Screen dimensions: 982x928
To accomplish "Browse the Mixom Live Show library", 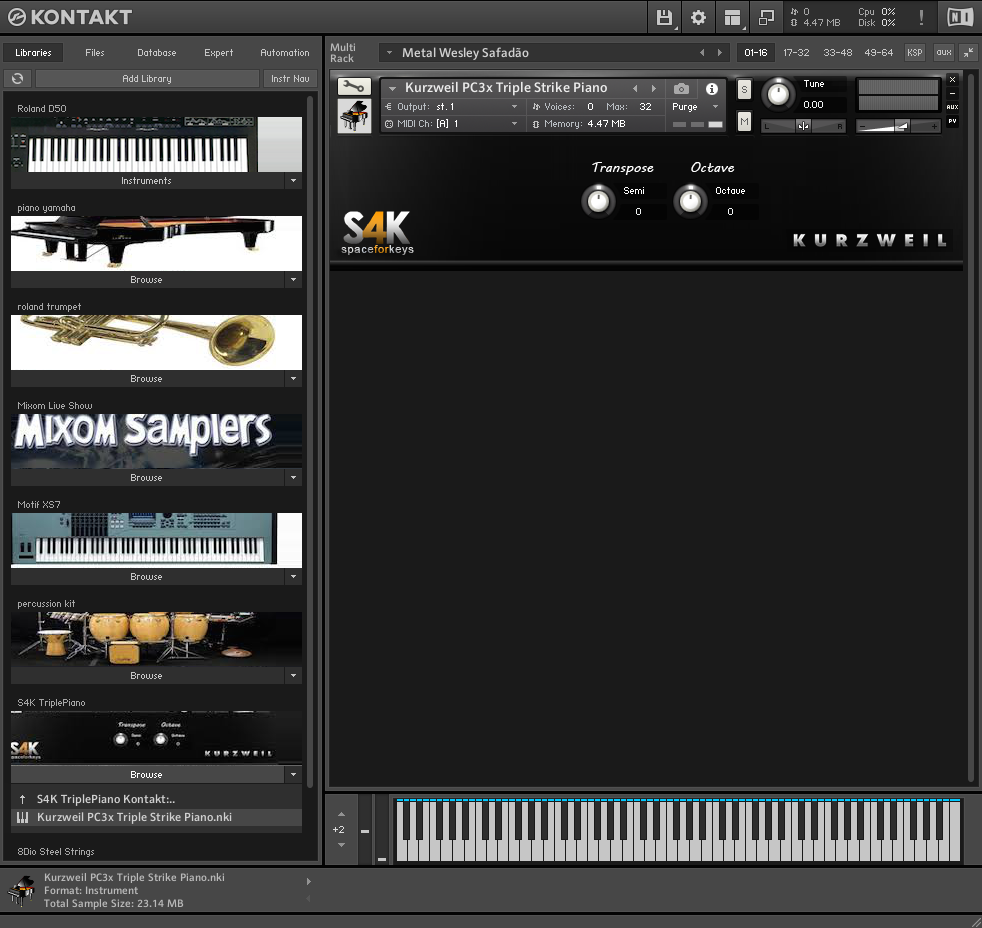I will click(x=147, y=477).
